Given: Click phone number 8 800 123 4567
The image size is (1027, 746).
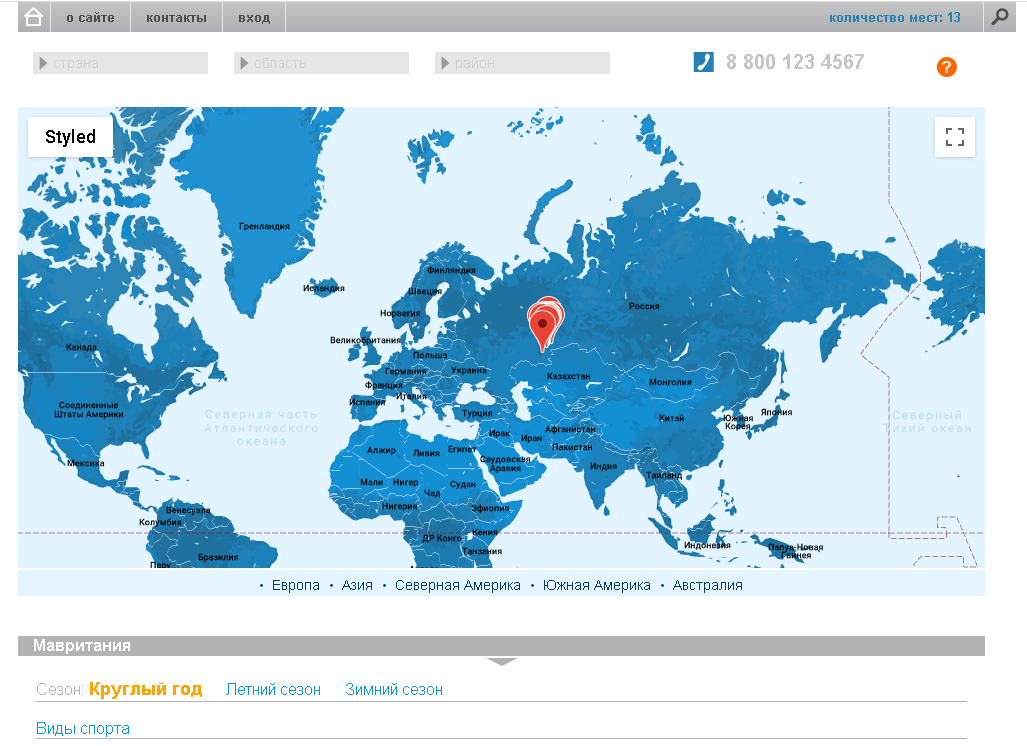Looking at the screenshot, I should (795, 62).
